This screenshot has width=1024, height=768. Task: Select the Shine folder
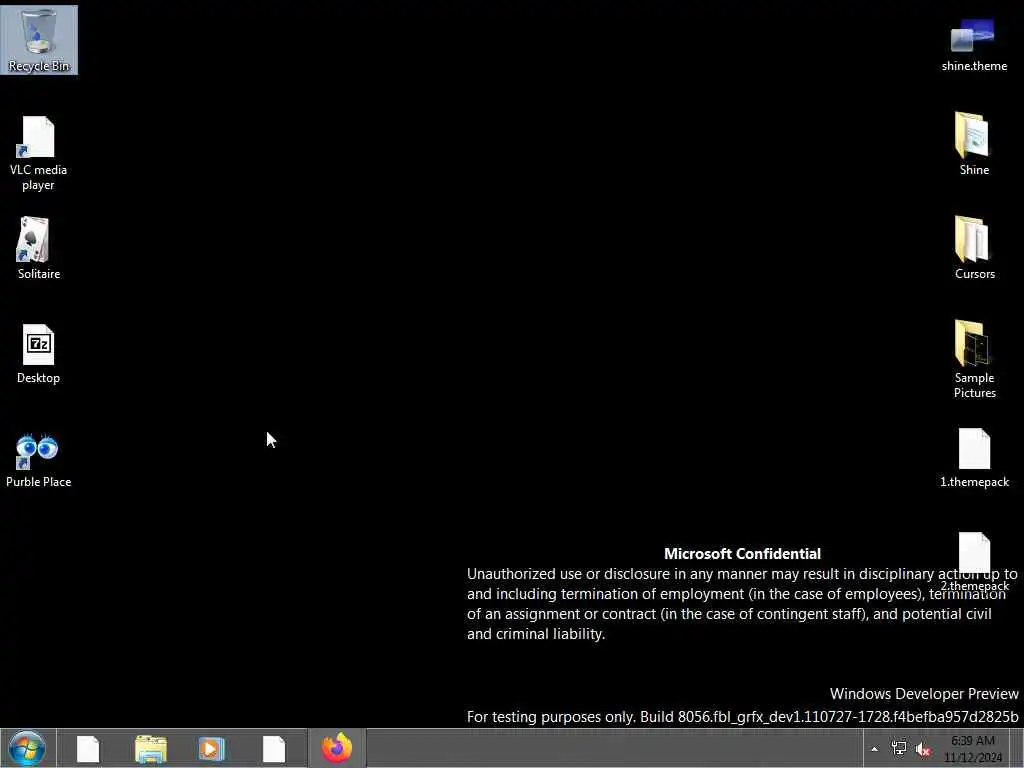tap(974, 144)
